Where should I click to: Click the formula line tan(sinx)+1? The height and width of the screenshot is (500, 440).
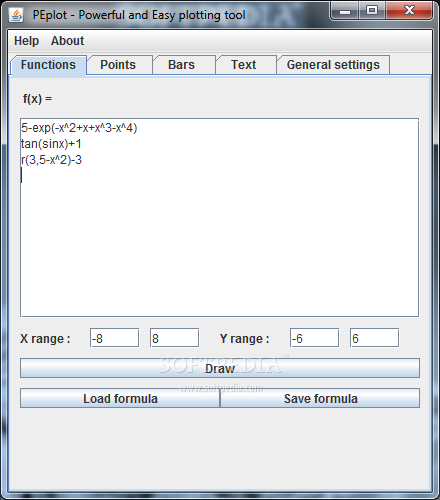pyautogui.click(x=51, y=144)
